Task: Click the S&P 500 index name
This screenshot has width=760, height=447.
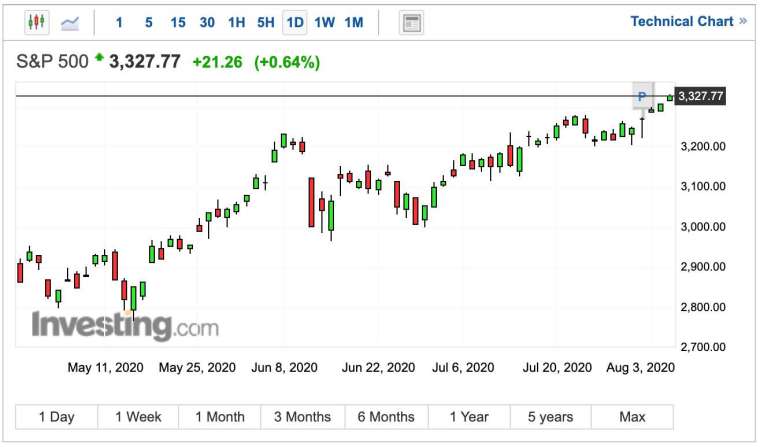Action: 52,62
